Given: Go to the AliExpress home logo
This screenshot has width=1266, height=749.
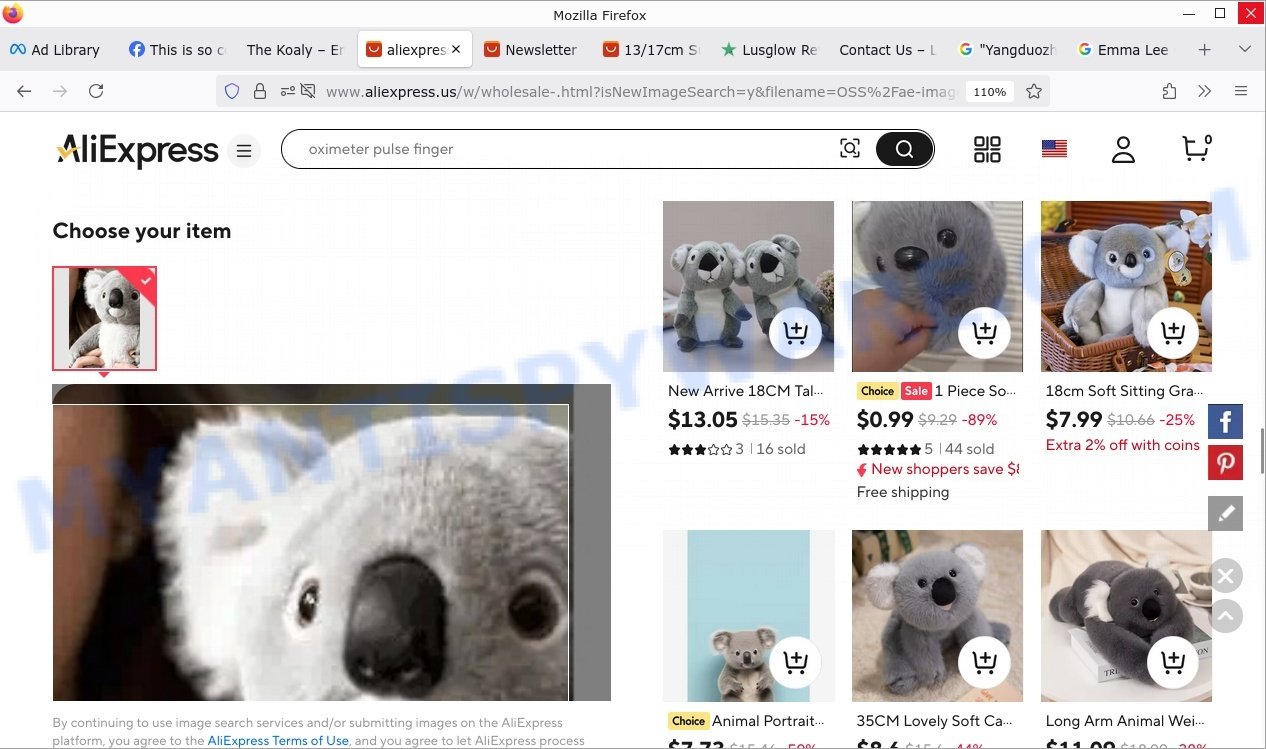Looking at the screenshot, I should (x=137, y=151).
